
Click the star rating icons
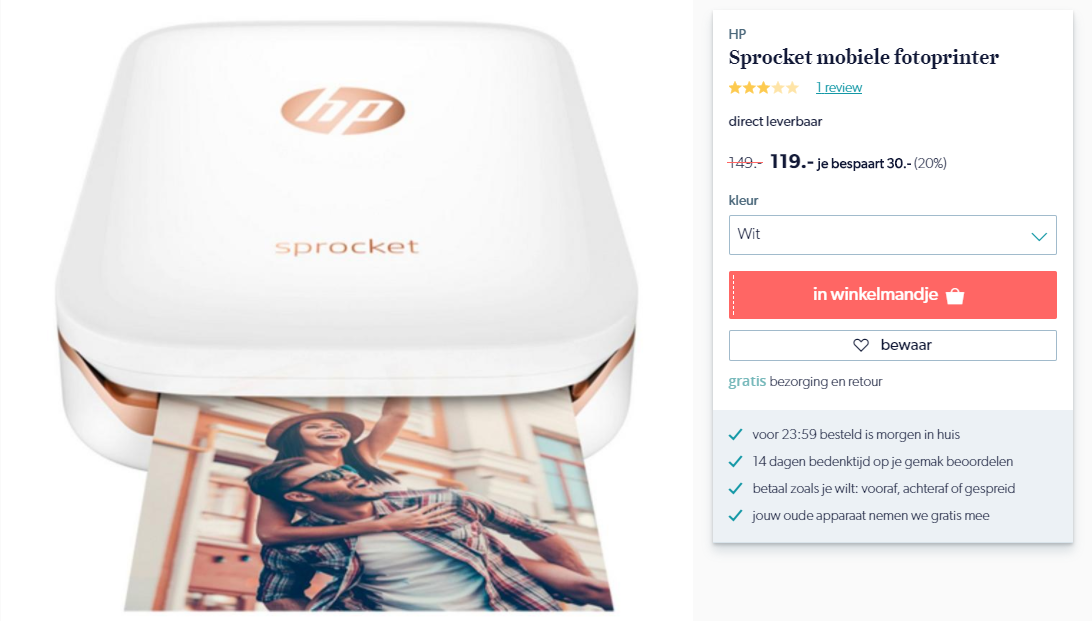point(764,88)
